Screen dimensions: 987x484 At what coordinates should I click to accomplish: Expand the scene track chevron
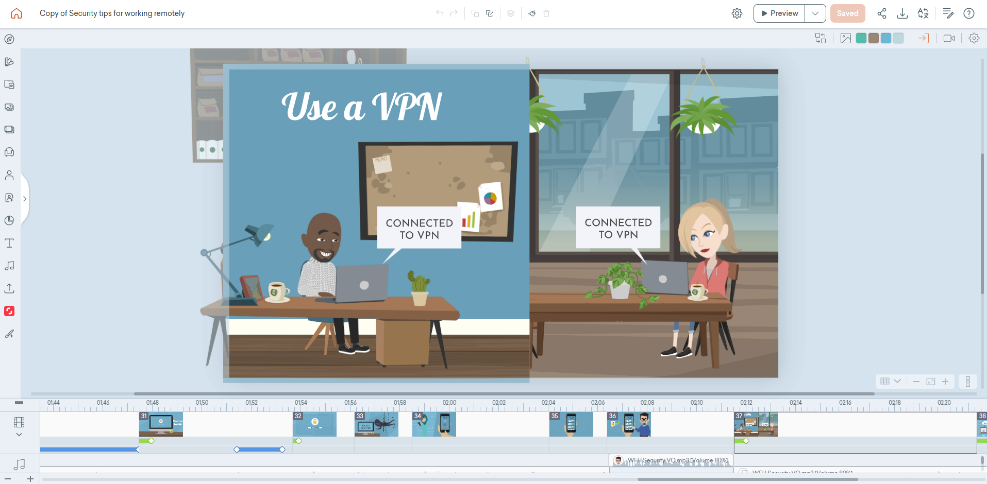(x=19, y=434)
